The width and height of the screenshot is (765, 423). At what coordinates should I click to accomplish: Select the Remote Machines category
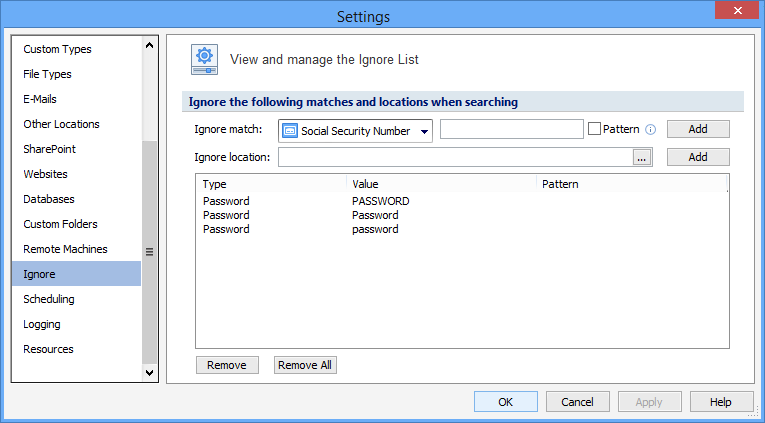[65, 249]
